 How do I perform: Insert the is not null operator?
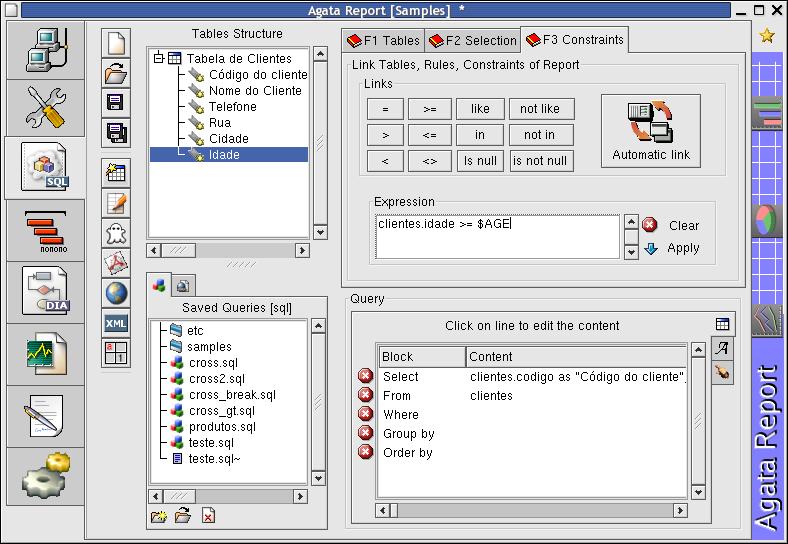pos(541,161)
